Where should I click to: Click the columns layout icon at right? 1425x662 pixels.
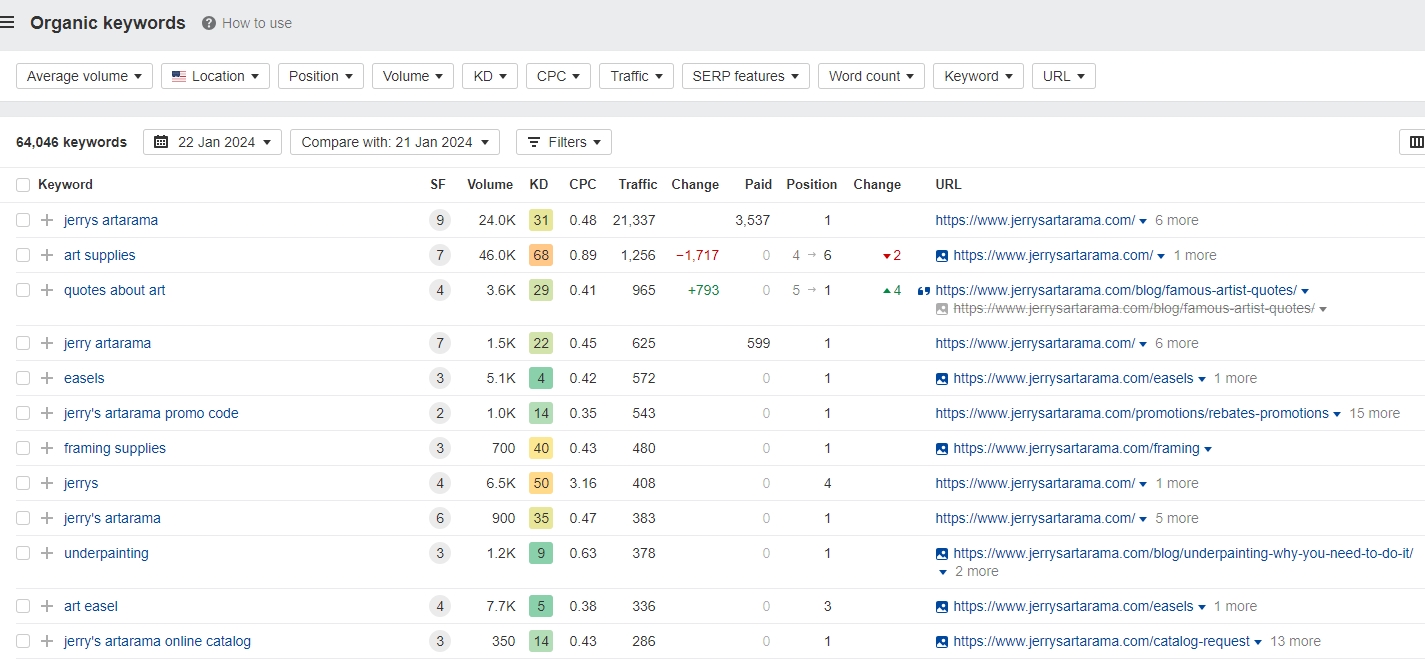pyautogui.click(x=1416, y=142)
